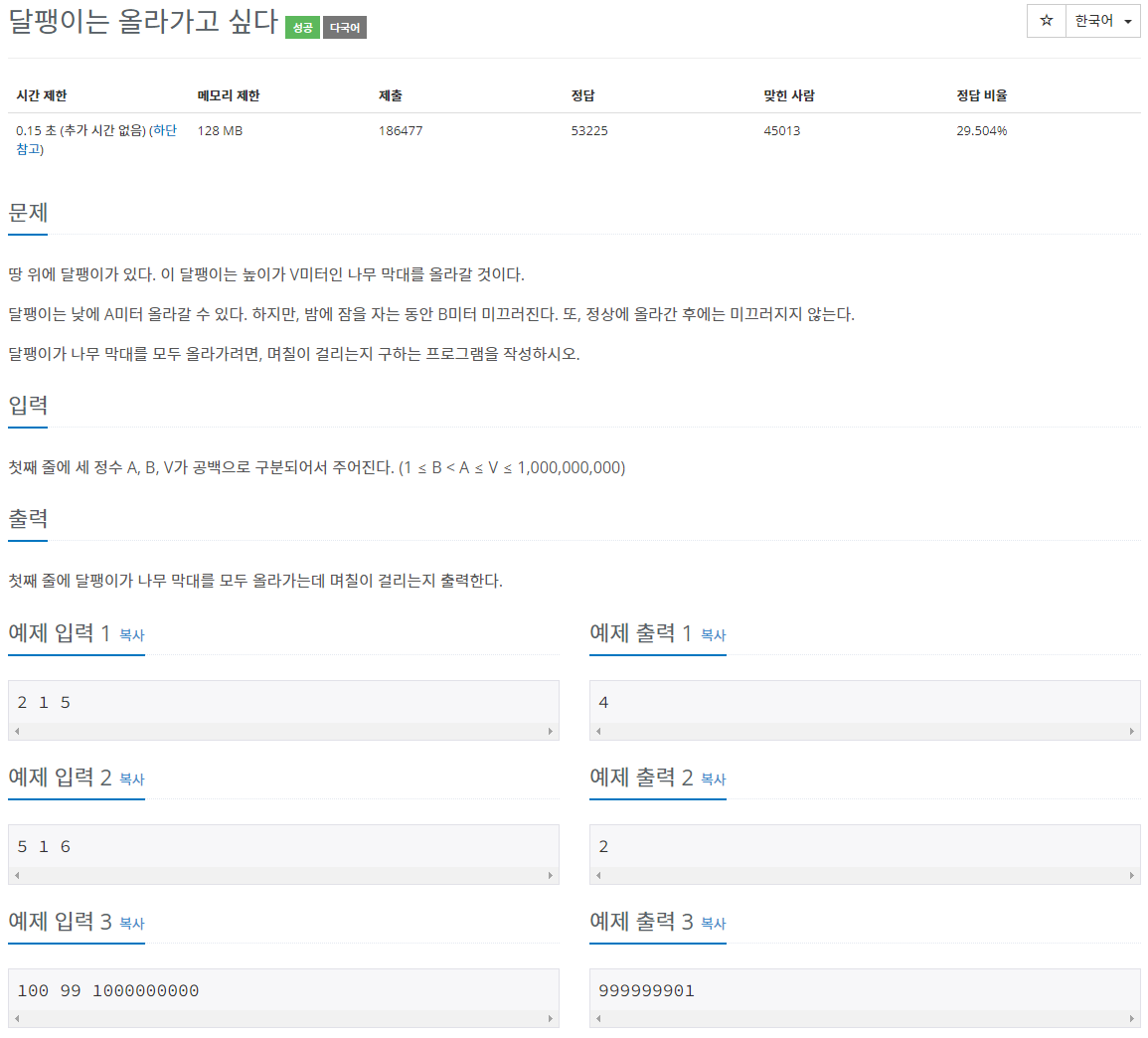The width and height of the screenshot is (1148, 1038).
Task: Click the 입력 section heading
Action: [x=28, y=405]
